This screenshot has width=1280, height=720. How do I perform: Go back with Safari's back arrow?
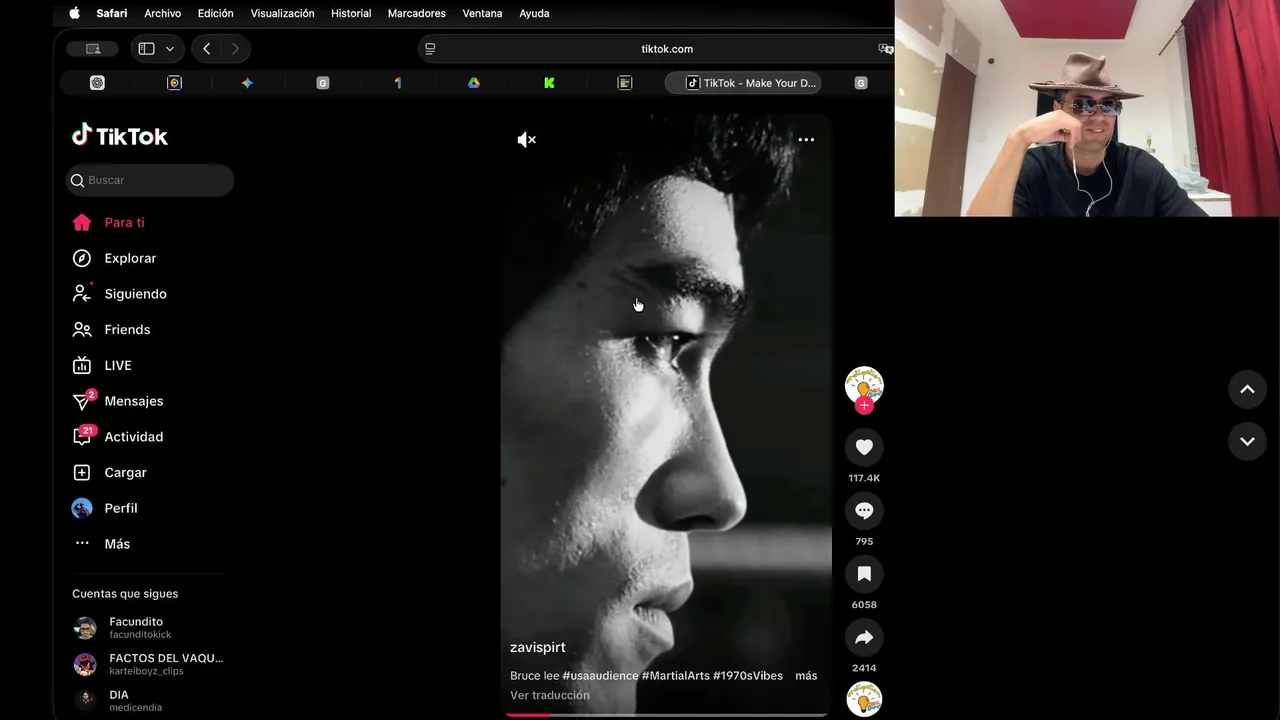pyautogui.click(x=206, y=48)
